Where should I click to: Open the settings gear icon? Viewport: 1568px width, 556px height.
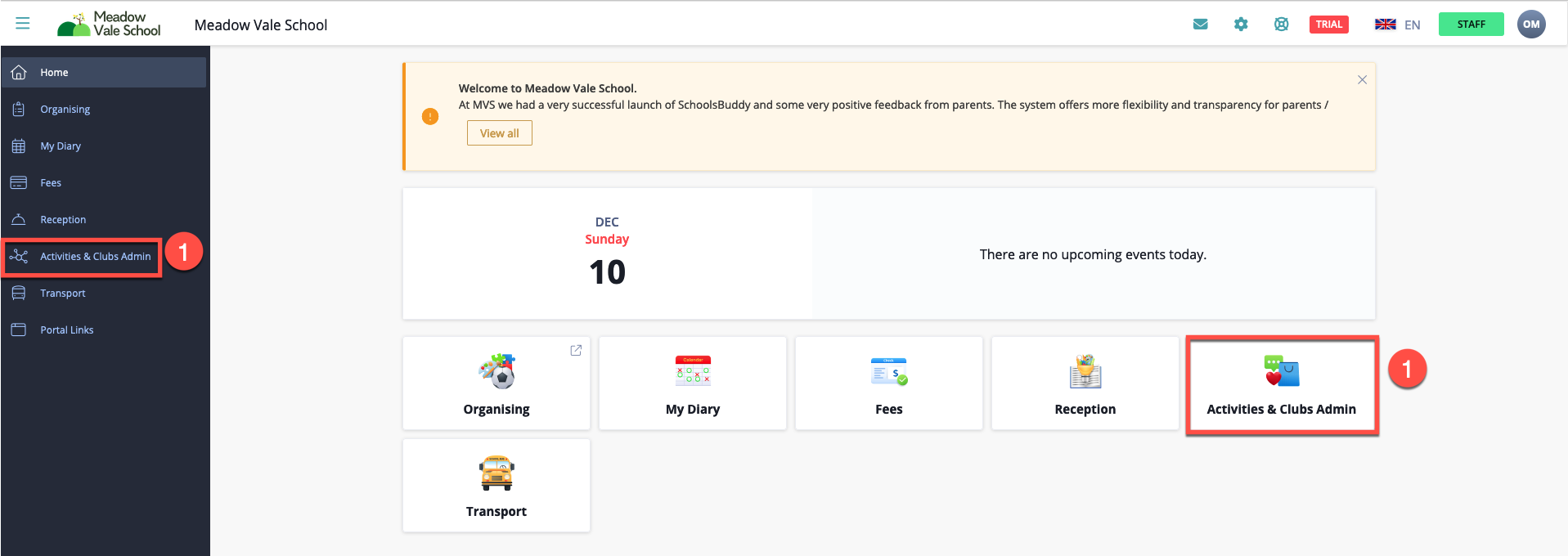[1241, 25]
